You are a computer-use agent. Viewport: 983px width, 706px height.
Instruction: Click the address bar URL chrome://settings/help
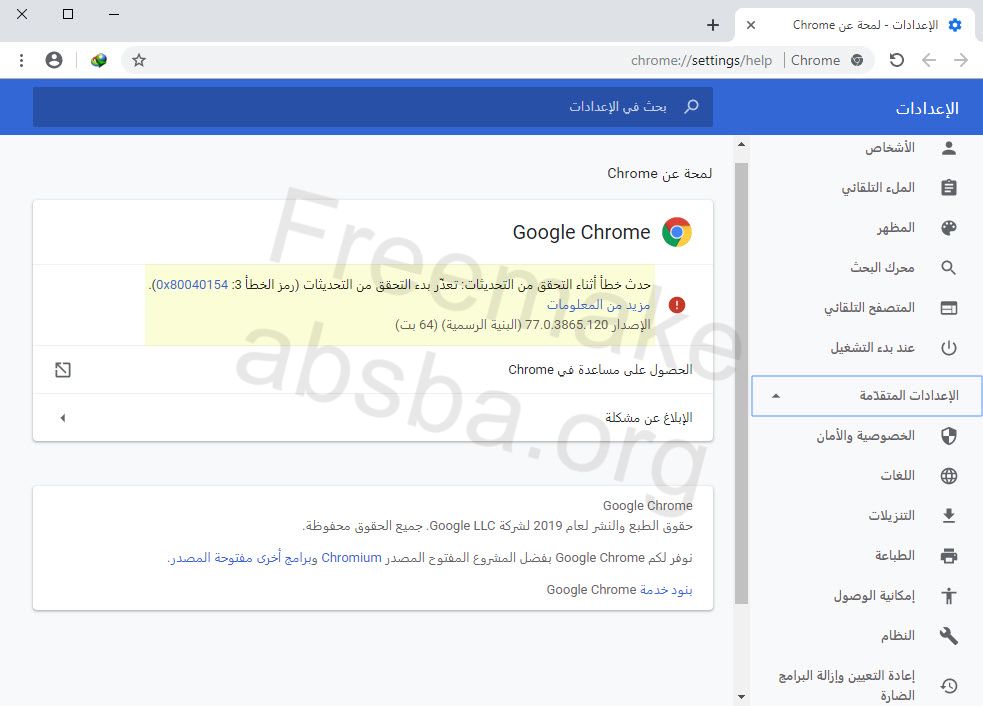(x=701, y=60)
